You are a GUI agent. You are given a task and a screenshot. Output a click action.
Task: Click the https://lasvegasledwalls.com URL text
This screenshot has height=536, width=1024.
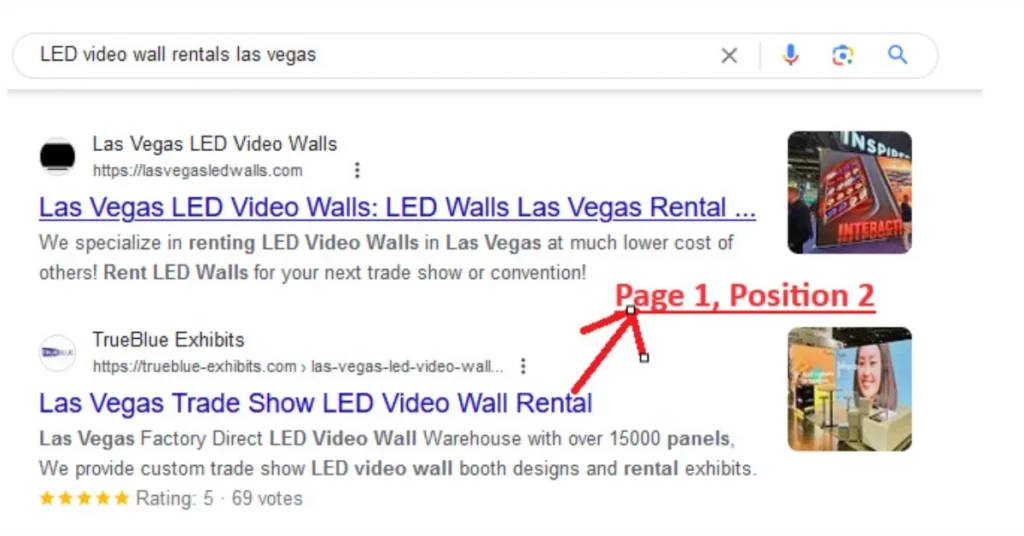pos(197,170)
